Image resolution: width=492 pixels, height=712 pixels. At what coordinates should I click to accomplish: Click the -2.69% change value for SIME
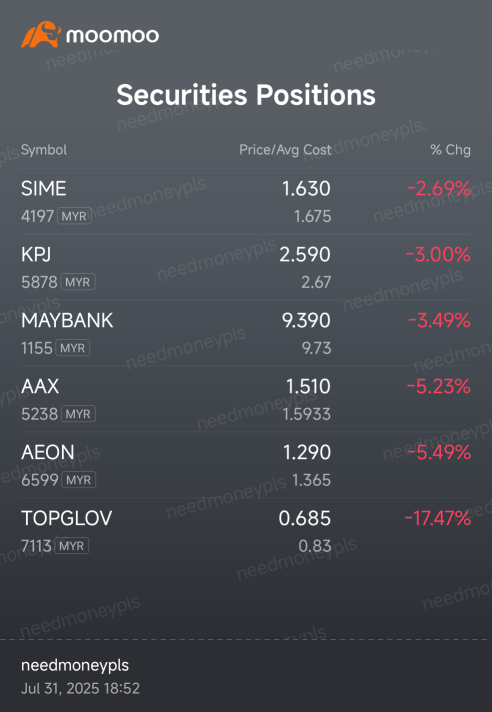439,188
